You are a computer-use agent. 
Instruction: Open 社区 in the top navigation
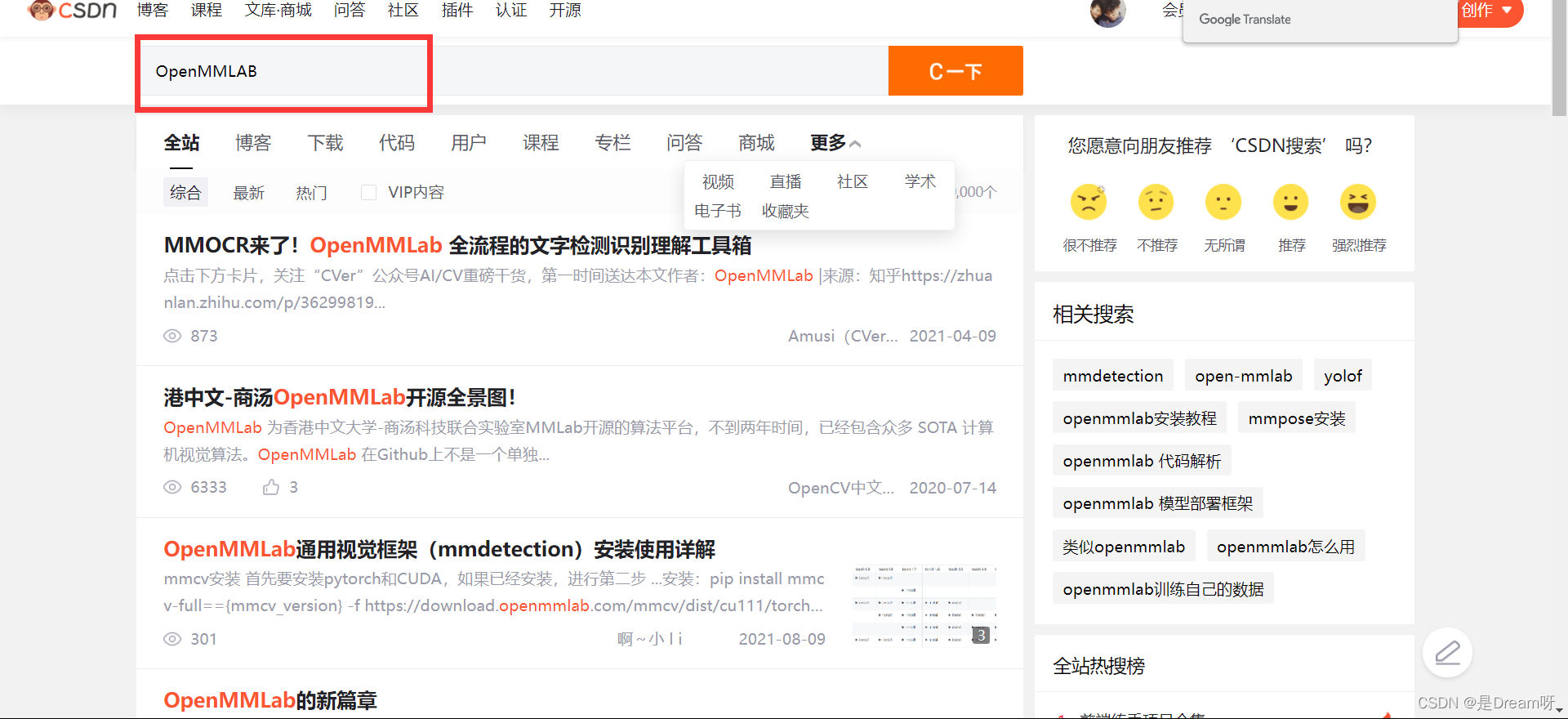pyautogui.click(x=403, y=10)
